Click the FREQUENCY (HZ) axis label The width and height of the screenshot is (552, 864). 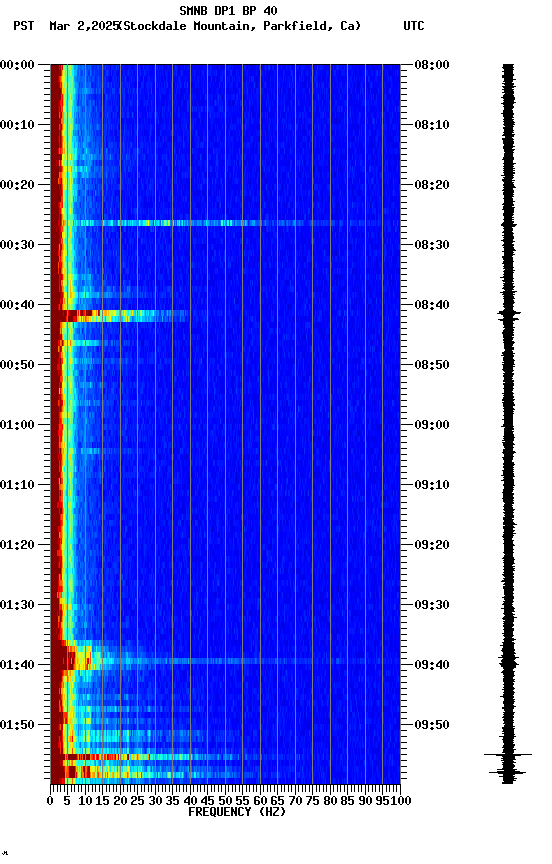pos(237,812)
